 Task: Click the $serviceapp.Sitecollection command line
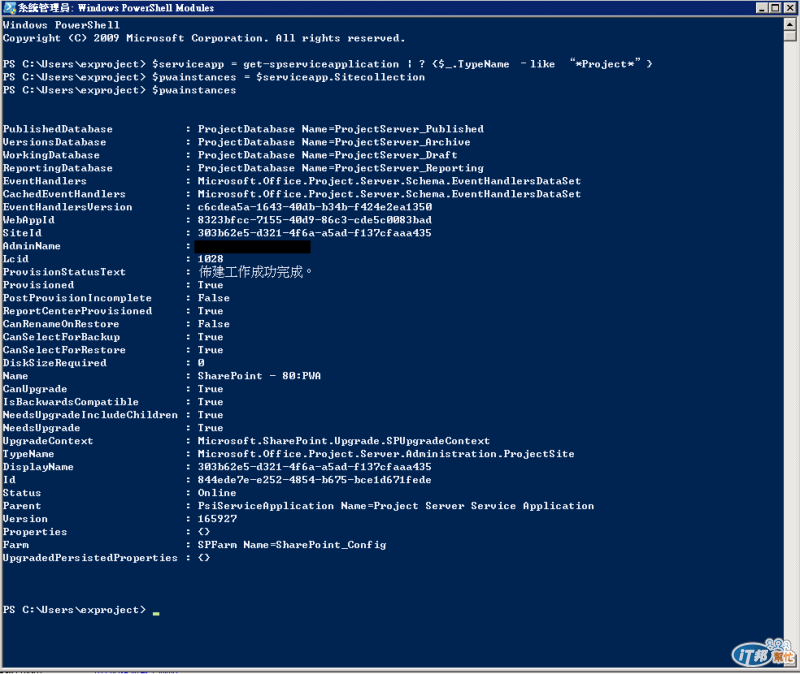(214, 77)
